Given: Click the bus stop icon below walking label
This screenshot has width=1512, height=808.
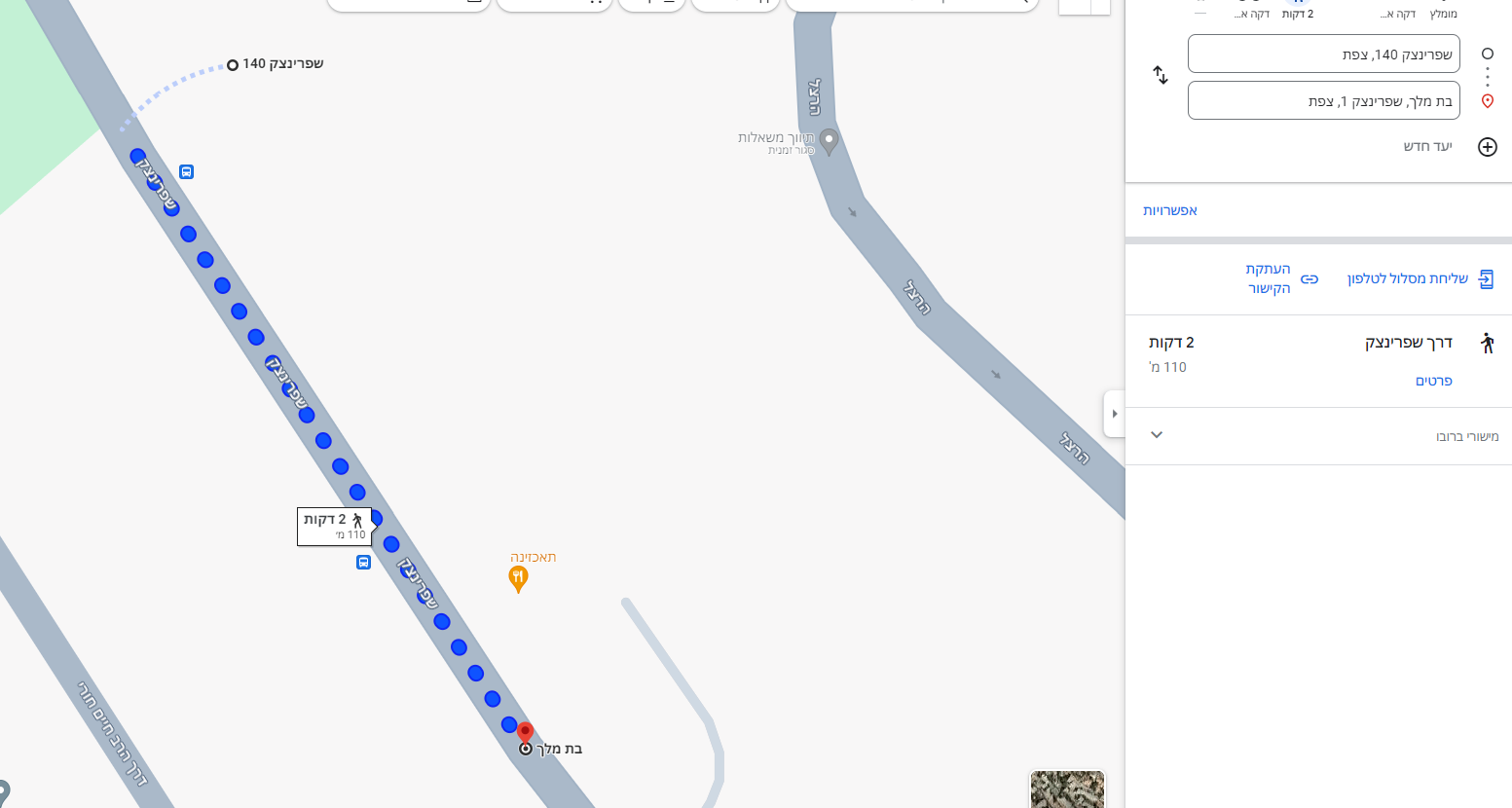Looking at the screenshot, I should (x=363, y=562).
